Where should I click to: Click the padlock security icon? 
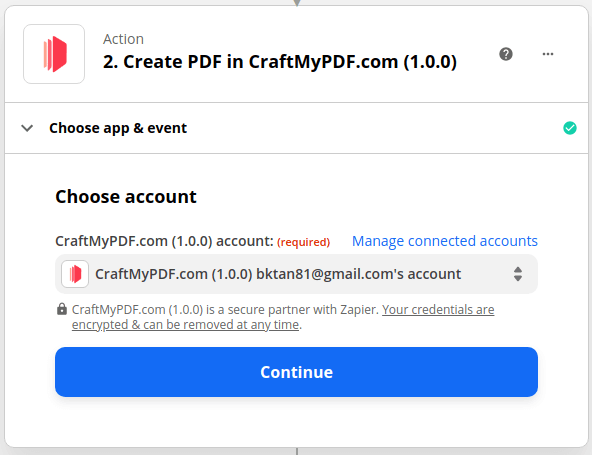62,309
